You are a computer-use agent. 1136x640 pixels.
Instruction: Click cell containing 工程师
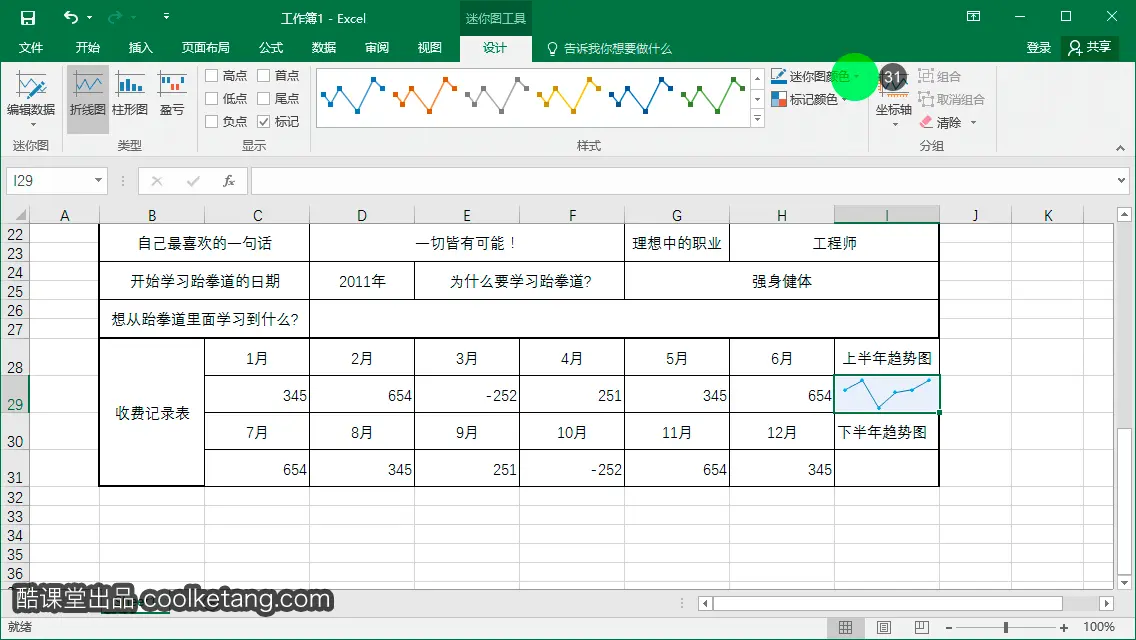click(x=834, y=243)
